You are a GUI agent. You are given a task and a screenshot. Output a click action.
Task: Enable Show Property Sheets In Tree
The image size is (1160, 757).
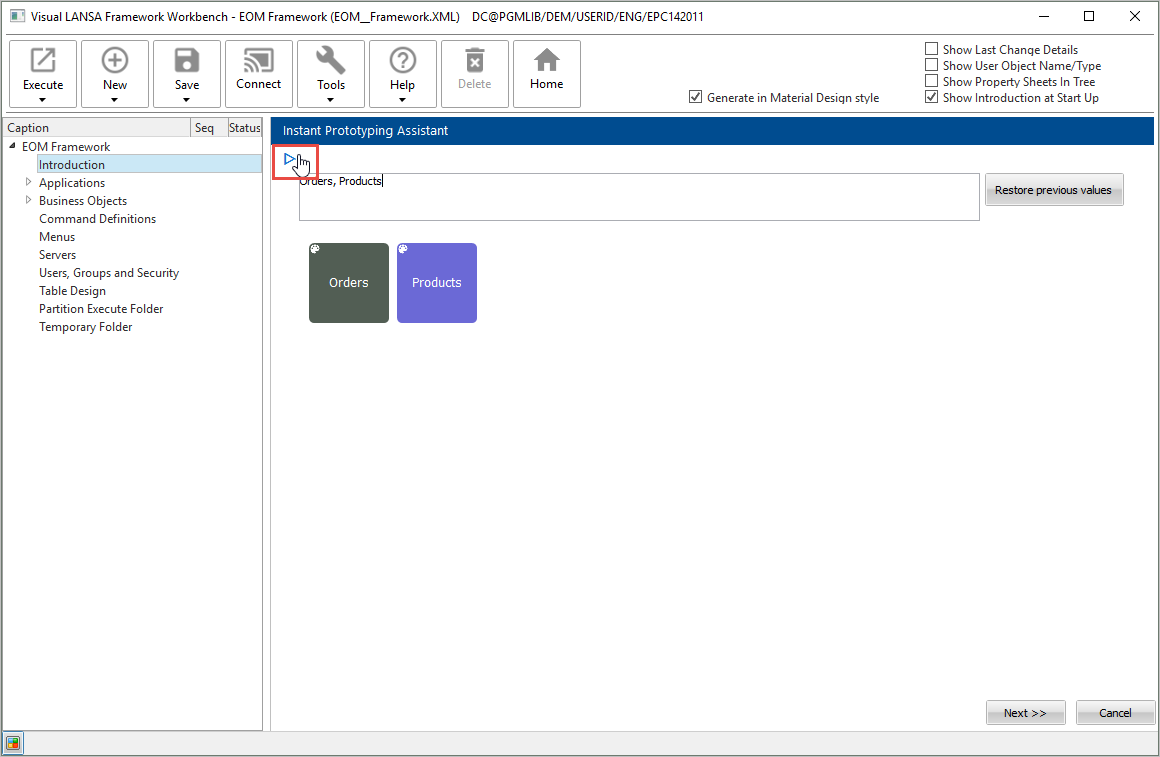[x=931, y=81]
